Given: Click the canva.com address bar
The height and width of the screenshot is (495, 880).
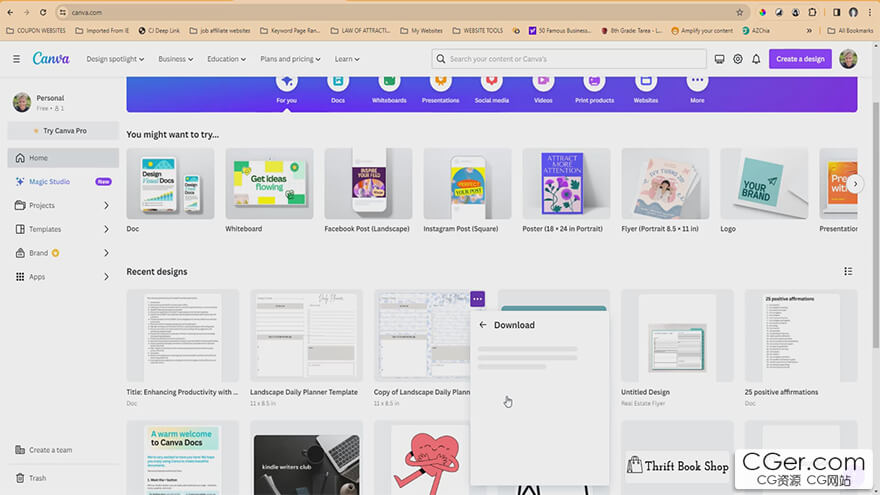Looking at the screenshot, I should (401, 12).
